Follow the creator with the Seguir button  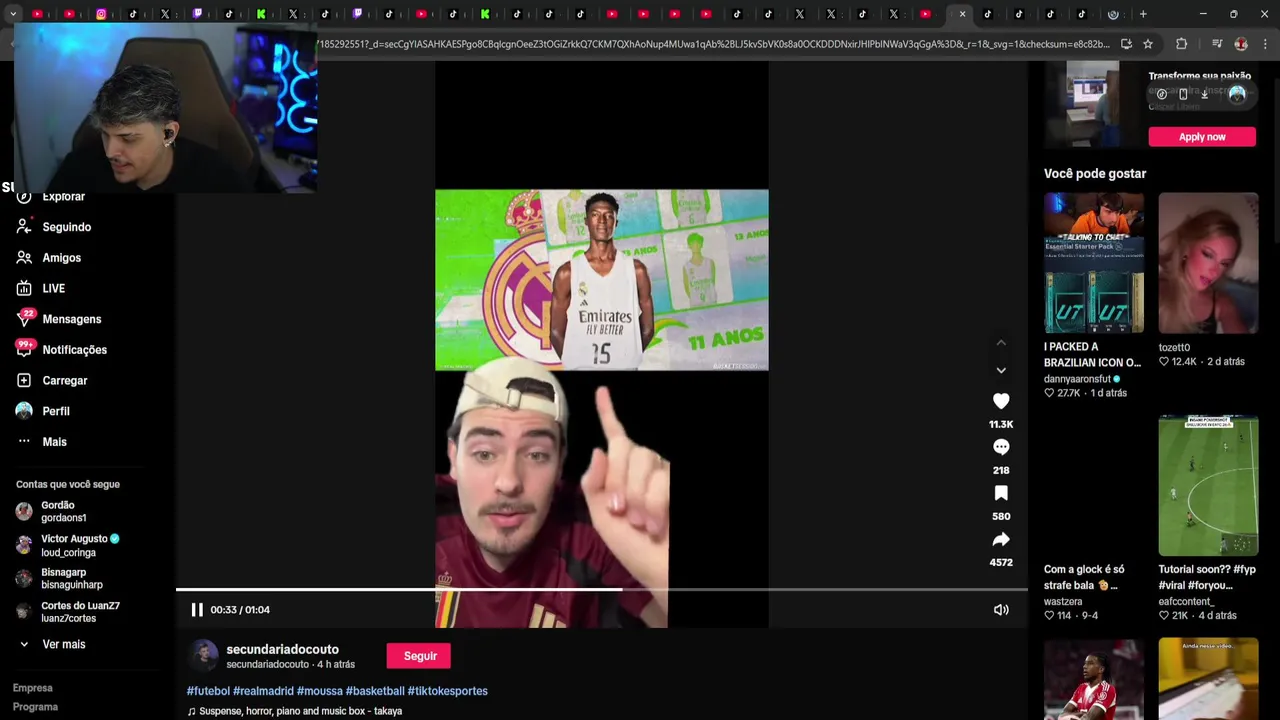[x=420, y=656]
